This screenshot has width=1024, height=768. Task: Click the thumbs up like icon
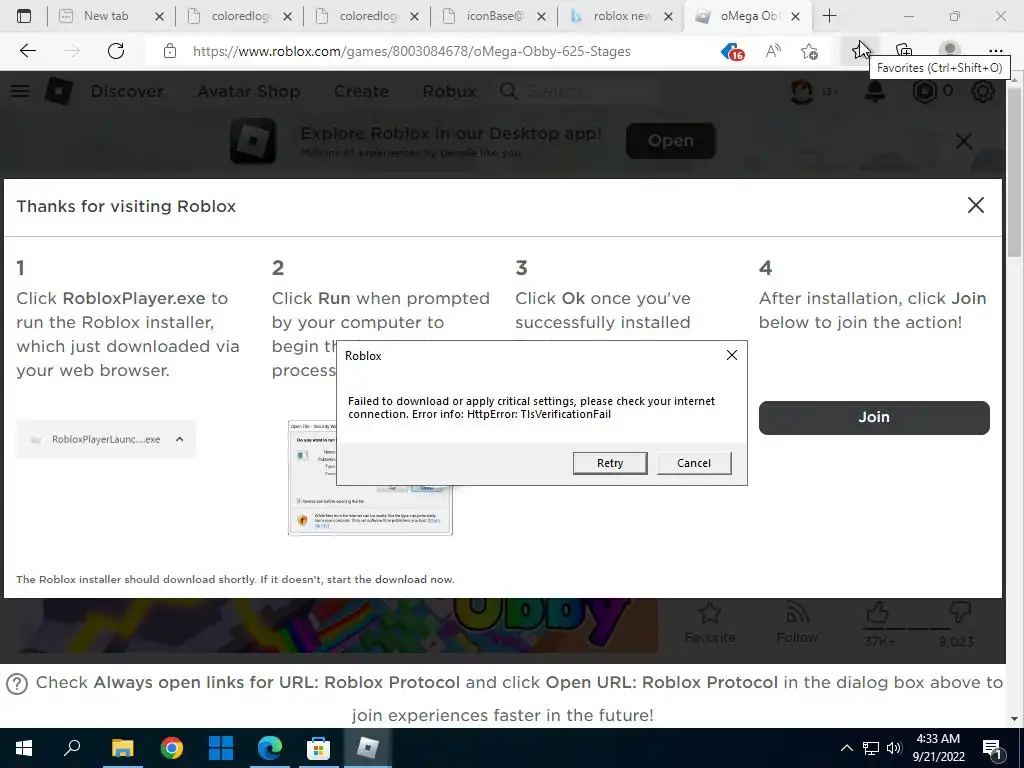pos(877,613)
